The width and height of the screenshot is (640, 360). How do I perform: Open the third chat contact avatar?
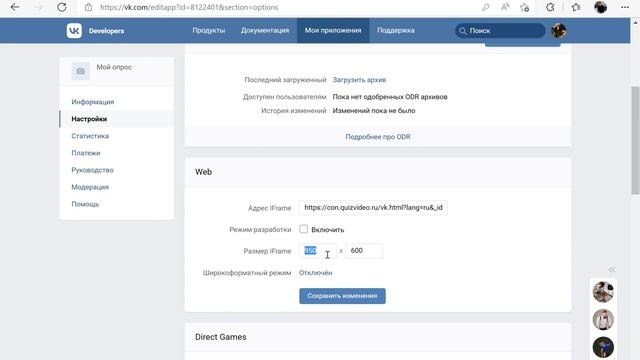pos(603,347)
